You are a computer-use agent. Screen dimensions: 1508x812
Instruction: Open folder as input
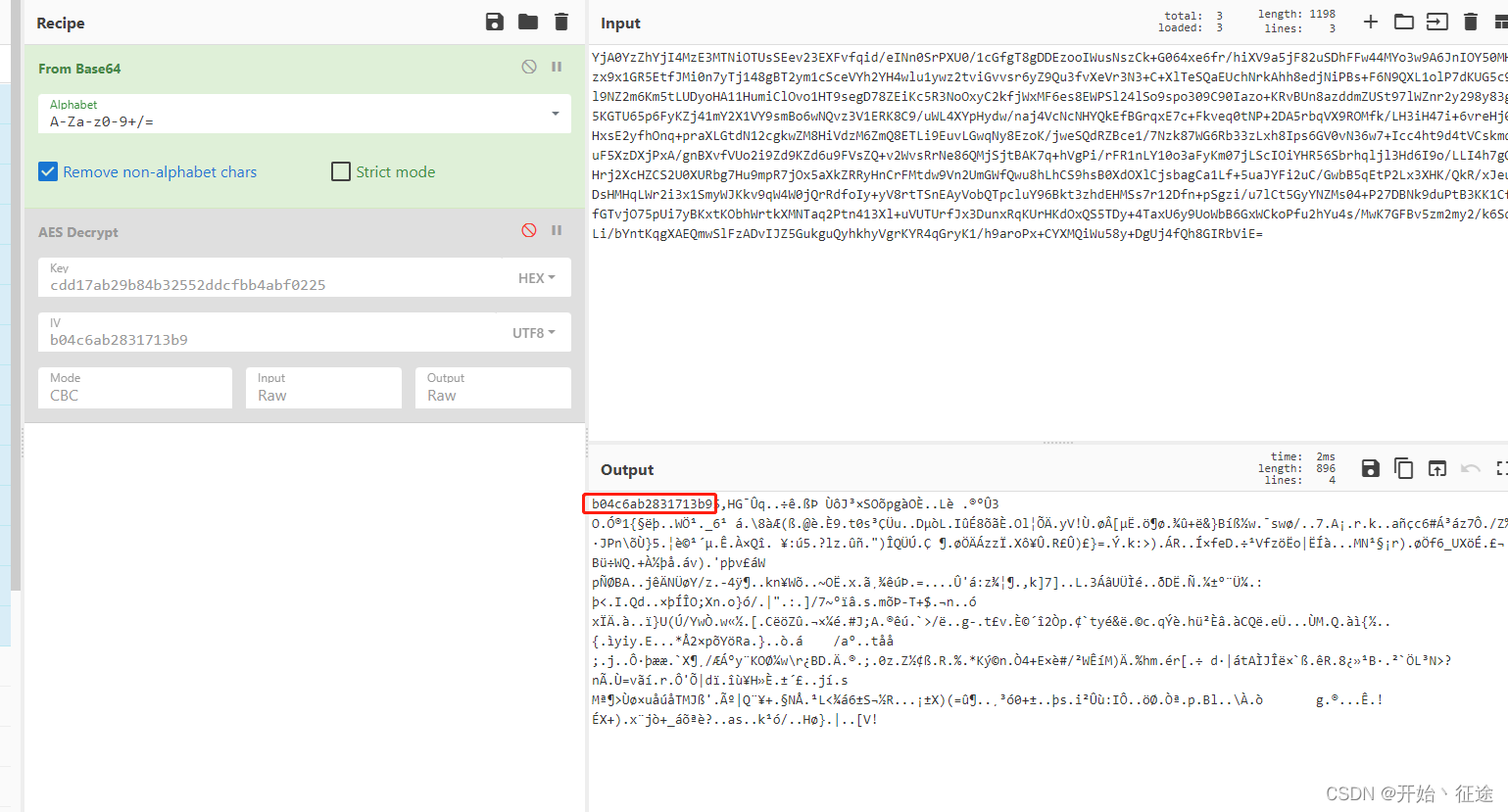(x=1404, y=22)
